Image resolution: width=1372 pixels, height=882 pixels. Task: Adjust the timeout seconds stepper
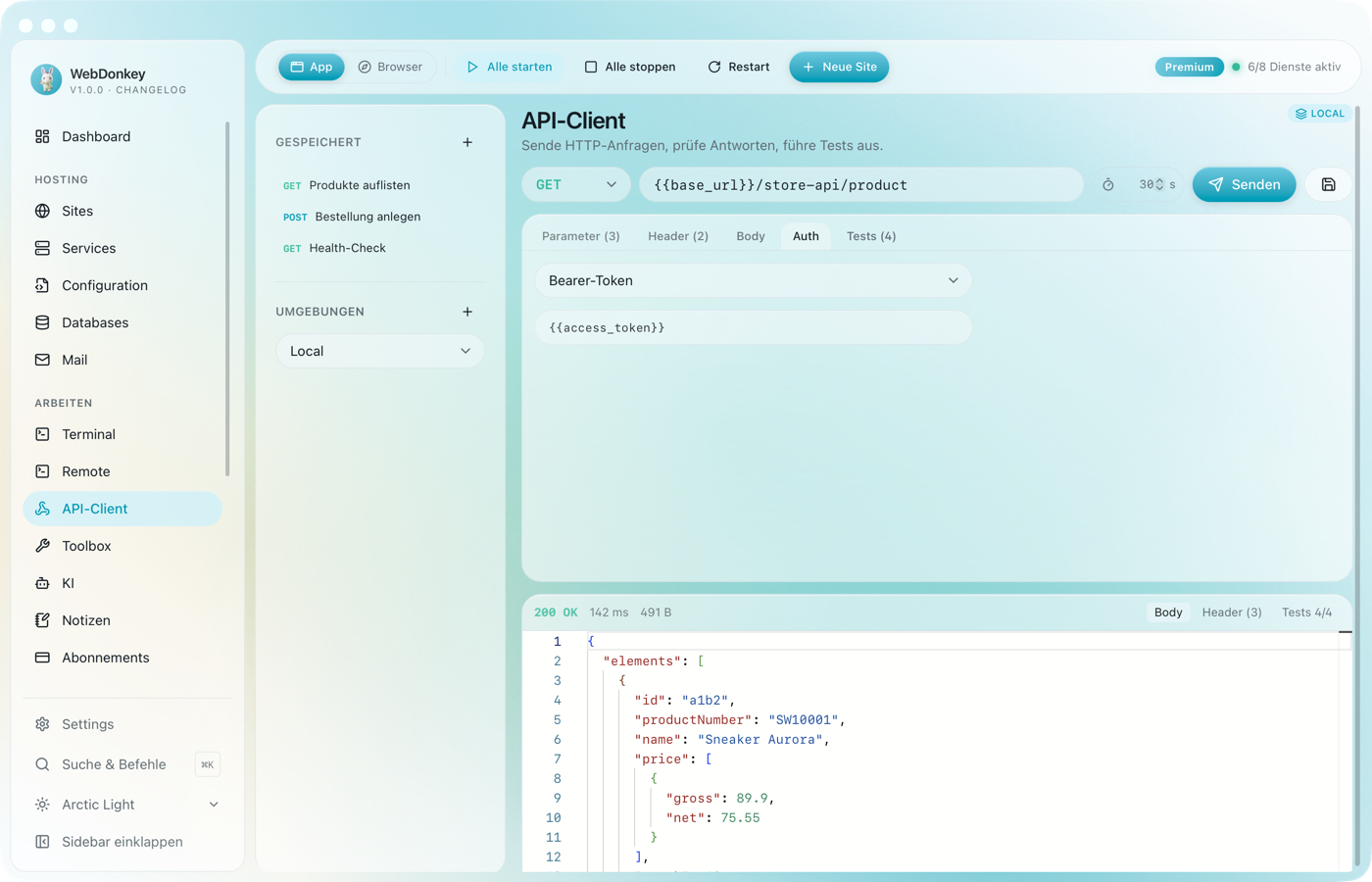coord(1159,184)
